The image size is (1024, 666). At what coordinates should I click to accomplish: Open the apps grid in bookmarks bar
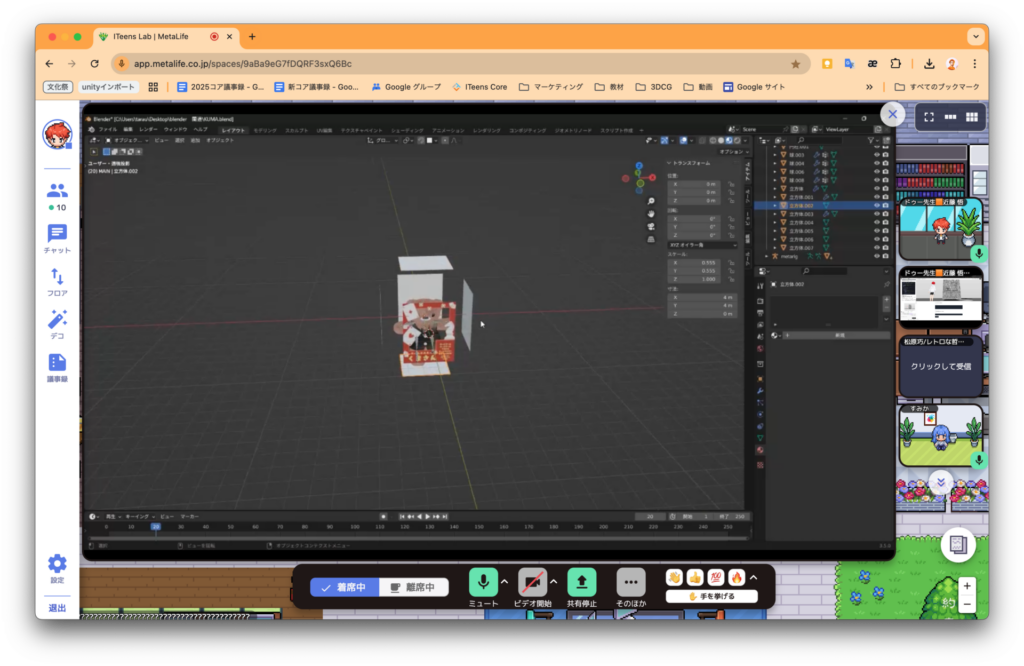pos(153,87)
